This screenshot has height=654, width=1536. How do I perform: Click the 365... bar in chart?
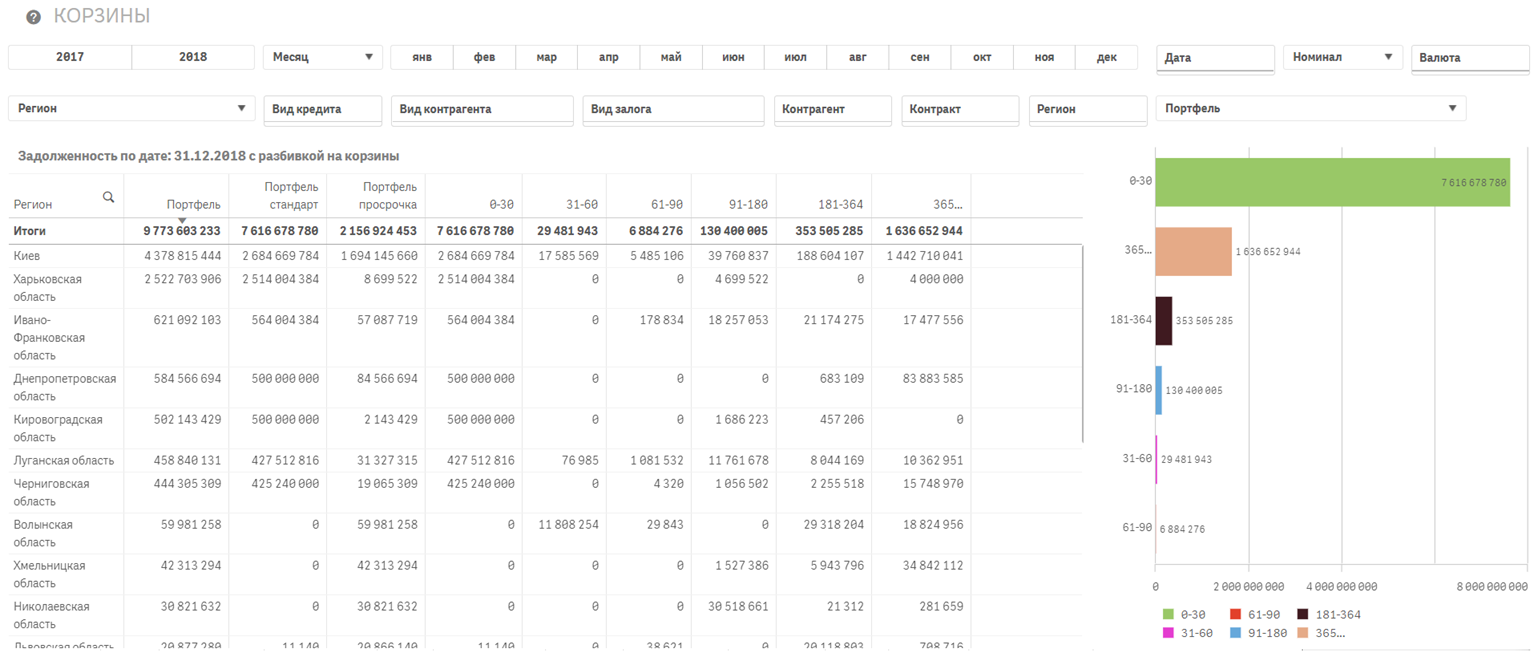[1193, 251]
